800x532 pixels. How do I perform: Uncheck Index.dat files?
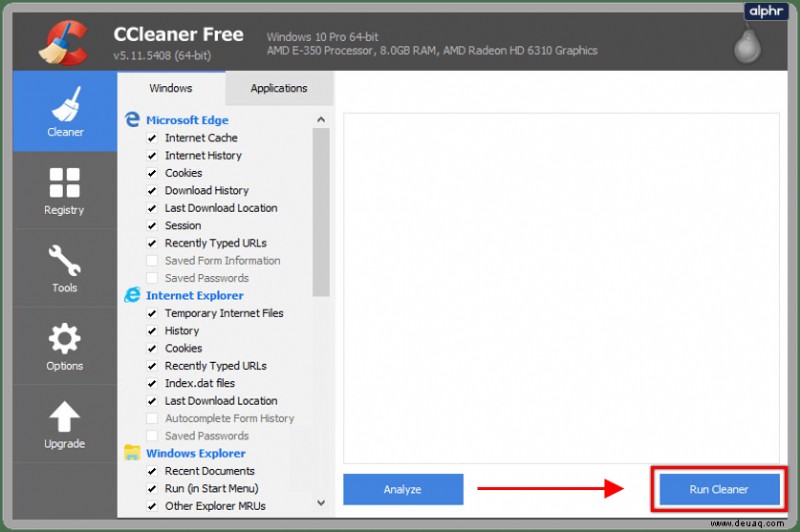point(152,383)
